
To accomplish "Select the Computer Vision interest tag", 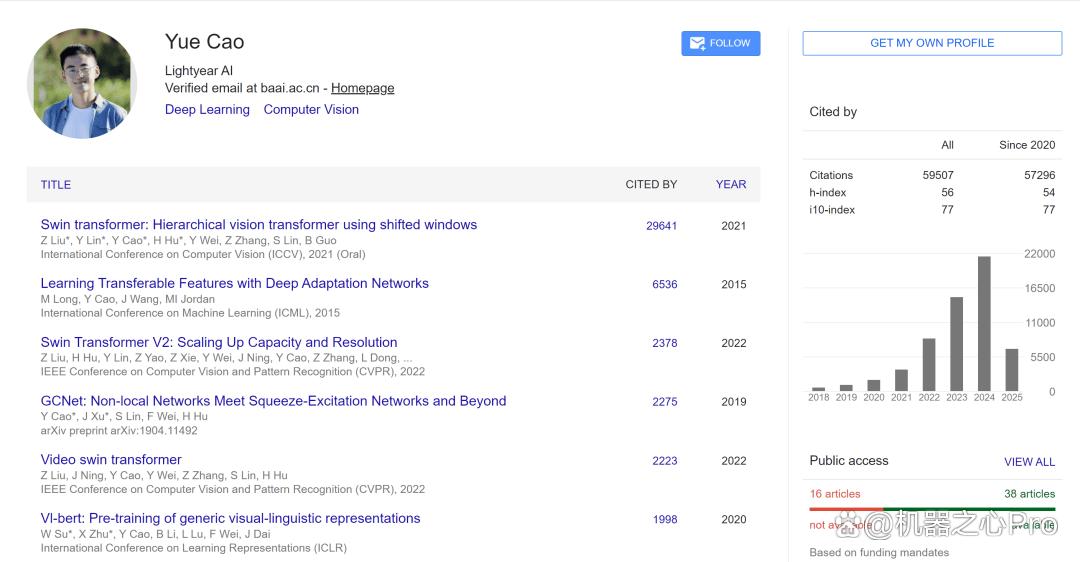I will point(311,110).
